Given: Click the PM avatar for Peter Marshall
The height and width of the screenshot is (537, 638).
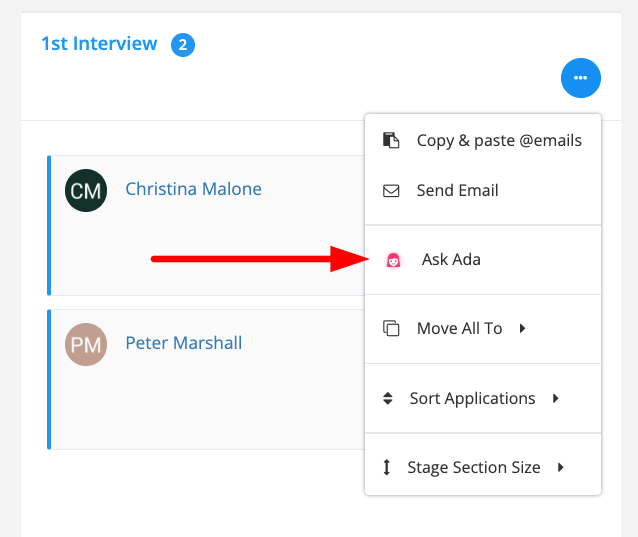Looking at the screenshot, I should click(86, 345).
